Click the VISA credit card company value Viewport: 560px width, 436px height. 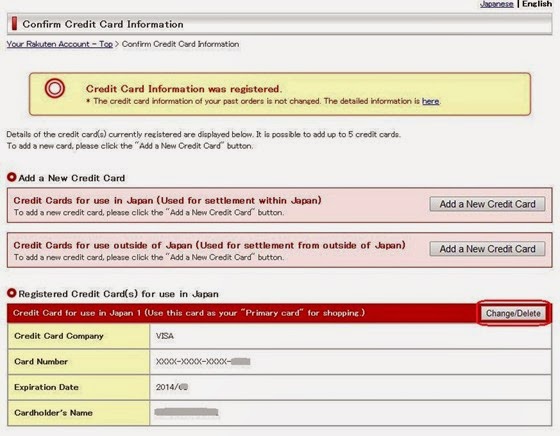tap(165, 336)
